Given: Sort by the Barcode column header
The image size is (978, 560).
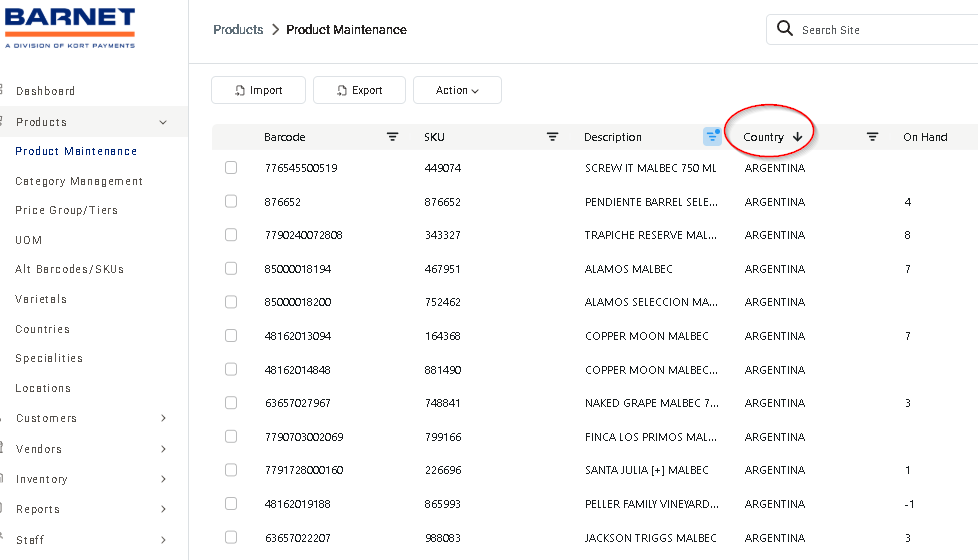Looking at the screenshot, I should (284, 137).
